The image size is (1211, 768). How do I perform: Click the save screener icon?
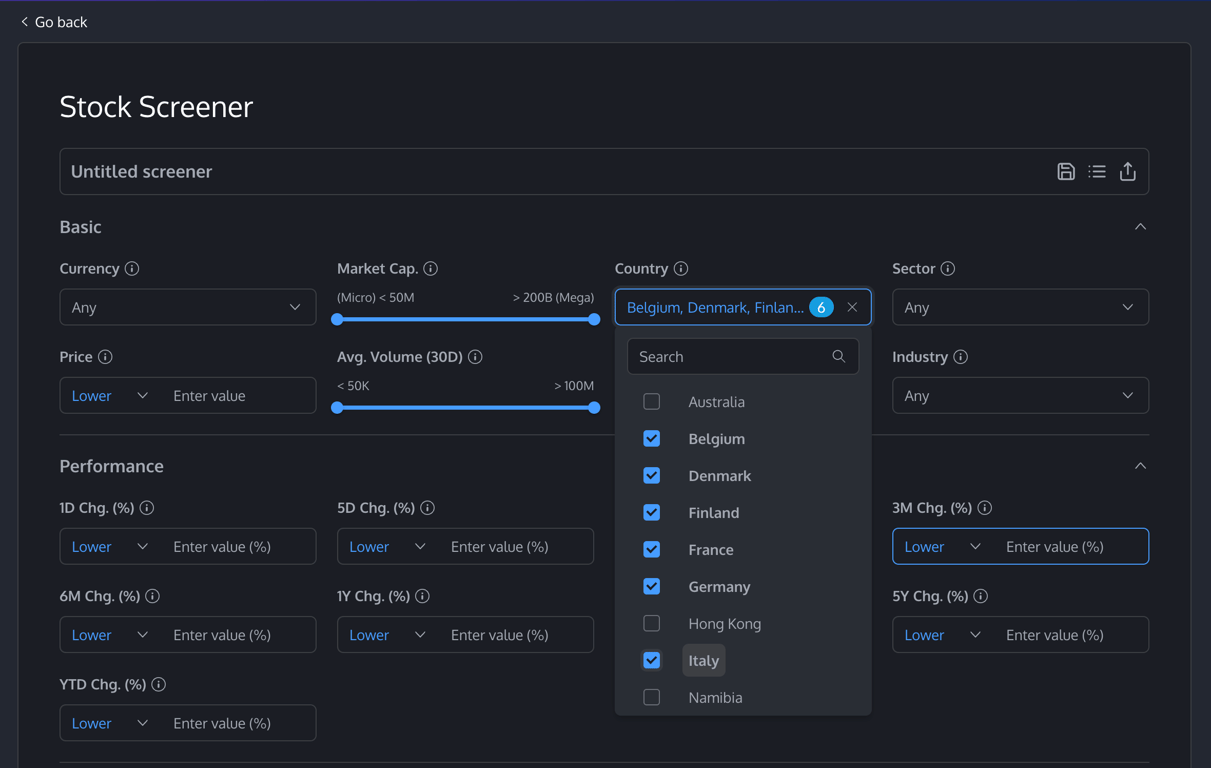(1066, 172)
